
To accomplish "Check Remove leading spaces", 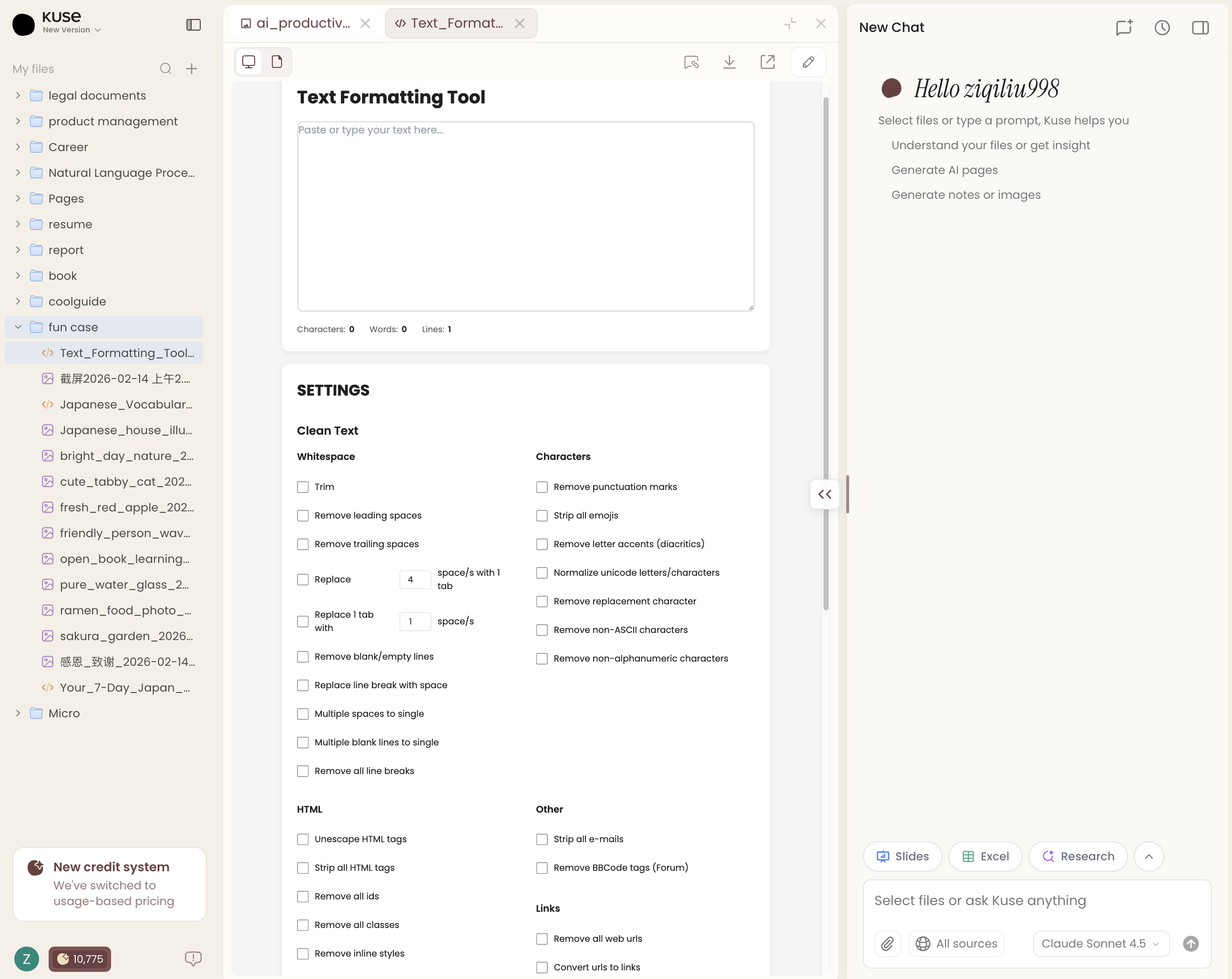I will click(x=303, y=515).
